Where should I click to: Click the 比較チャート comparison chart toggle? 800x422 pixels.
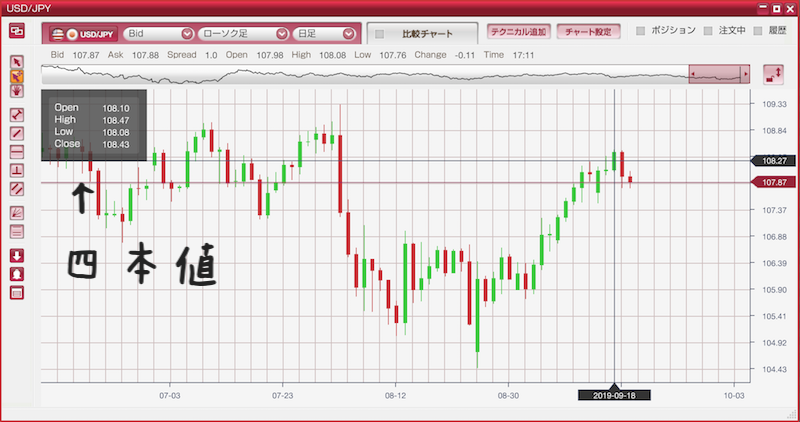[379, 34]
